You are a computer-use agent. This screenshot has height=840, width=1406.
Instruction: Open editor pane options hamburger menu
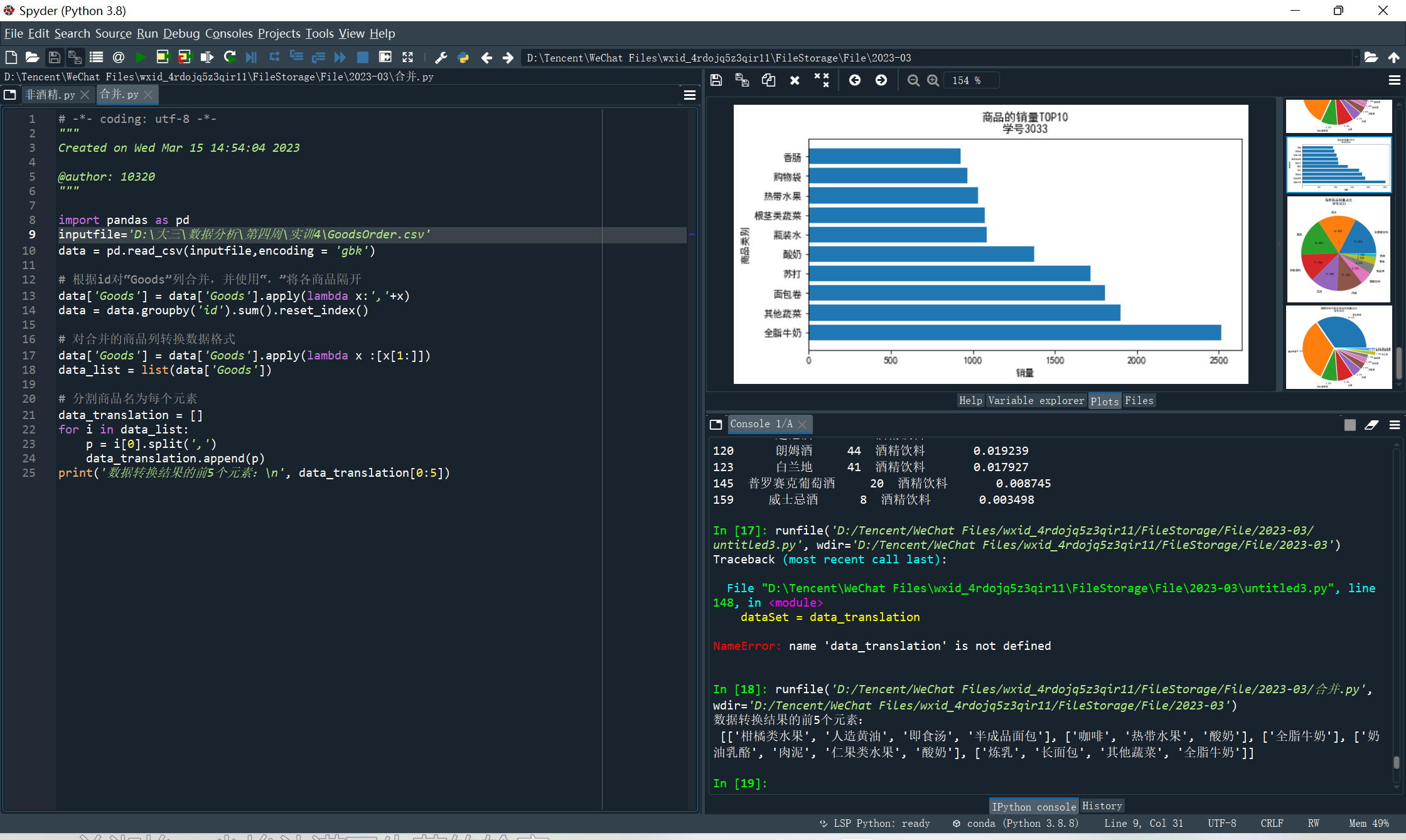tap(689, 95)
